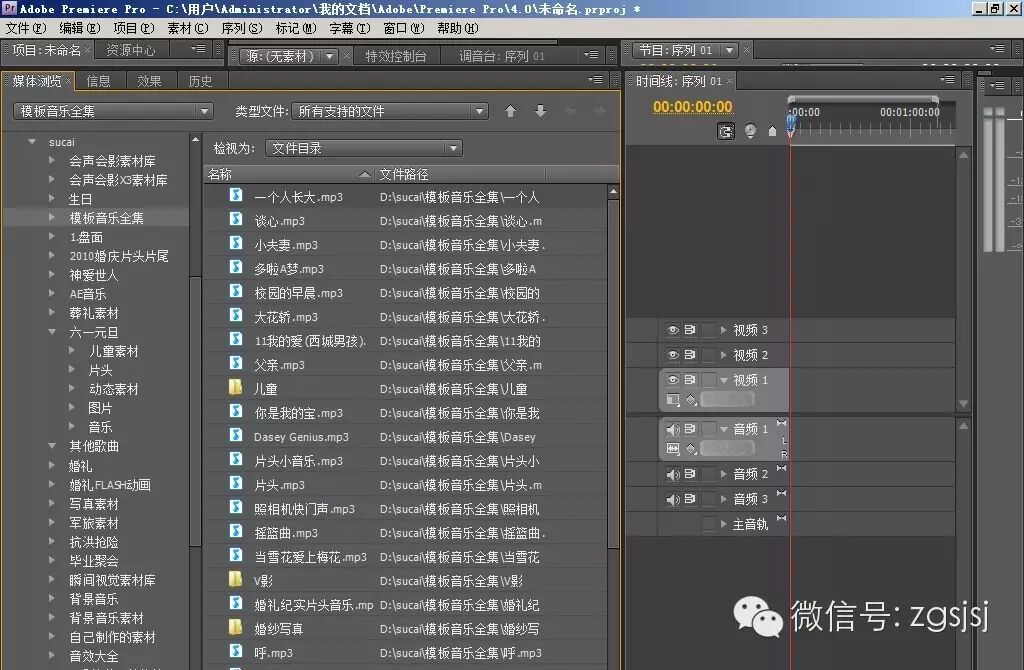Viewport: 1024px width, 670px height.
Task: Mute the 音频 2 track speaker toggle
Action: click(673, 475)
